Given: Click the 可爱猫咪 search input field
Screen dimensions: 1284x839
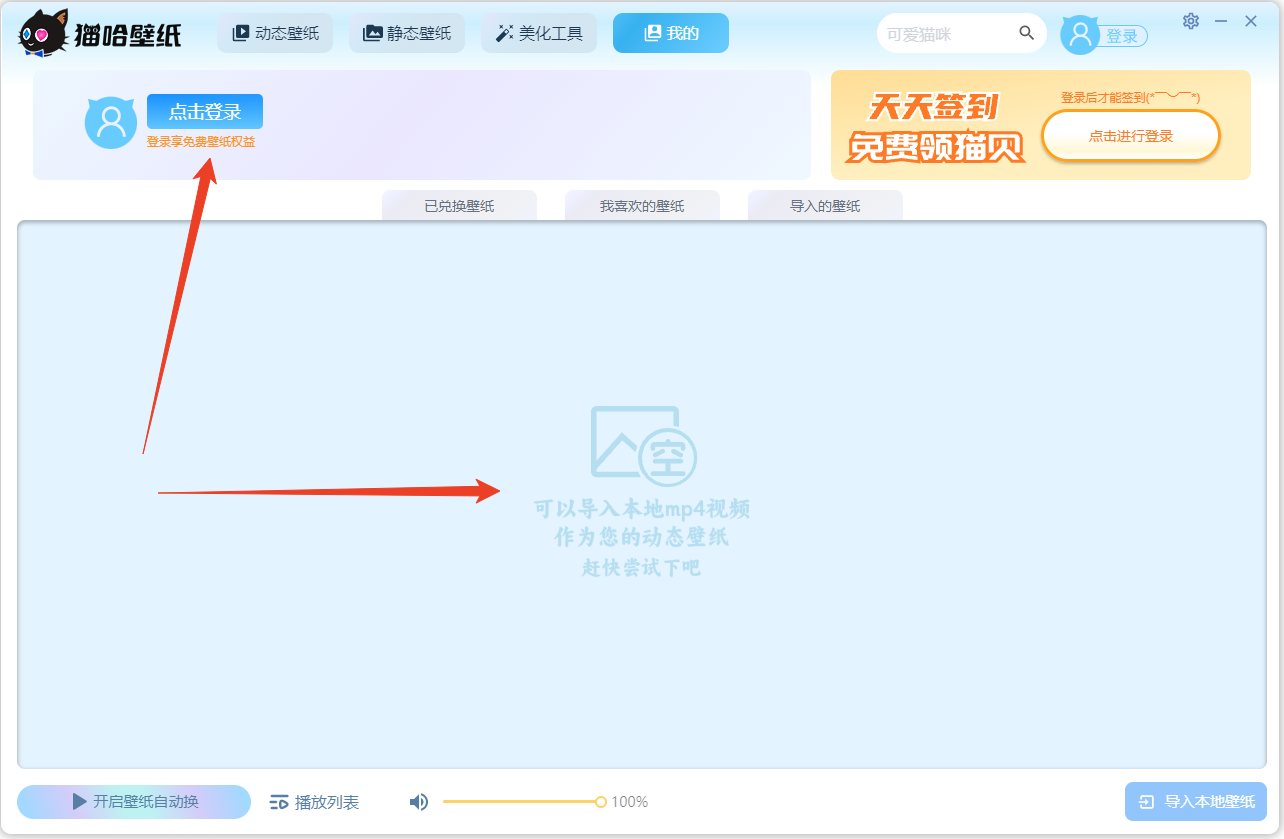Looking at the screenshot, I should point(945,34).
